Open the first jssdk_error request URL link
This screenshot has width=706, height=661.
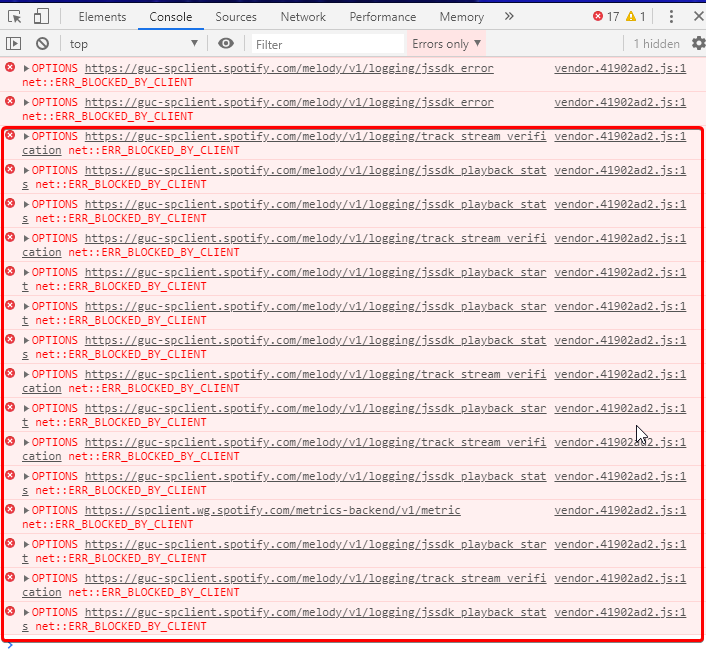289,68
